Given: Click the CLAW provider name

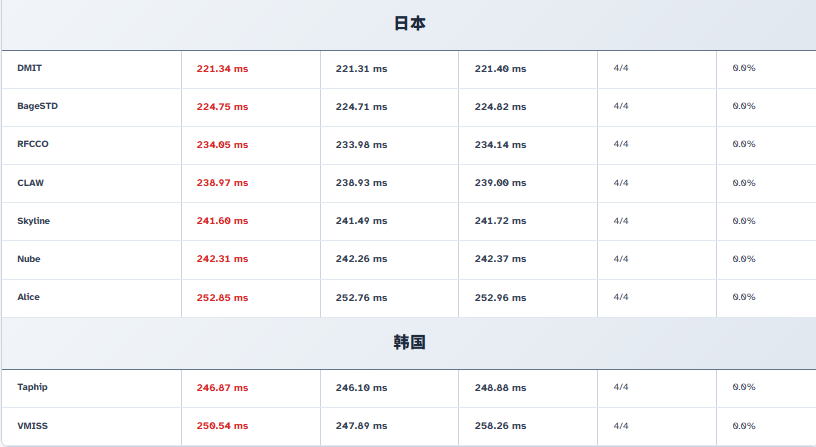Looking at the screenshot, I should 31,183.
